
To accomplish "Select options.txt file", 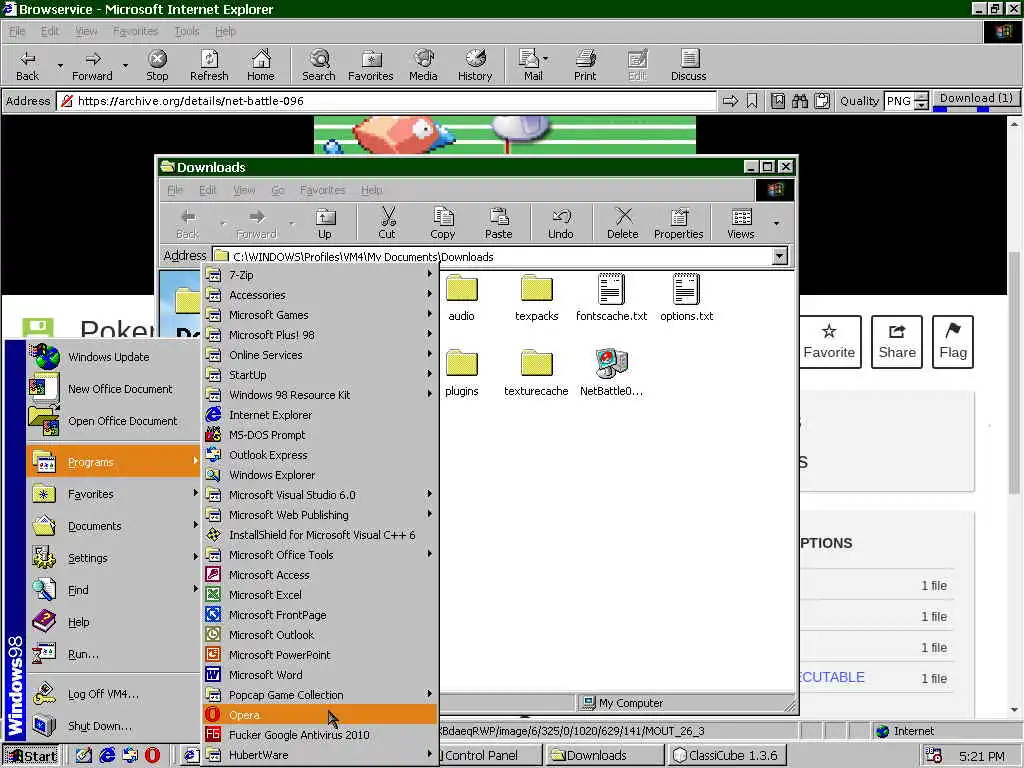I will click(686, 298).
